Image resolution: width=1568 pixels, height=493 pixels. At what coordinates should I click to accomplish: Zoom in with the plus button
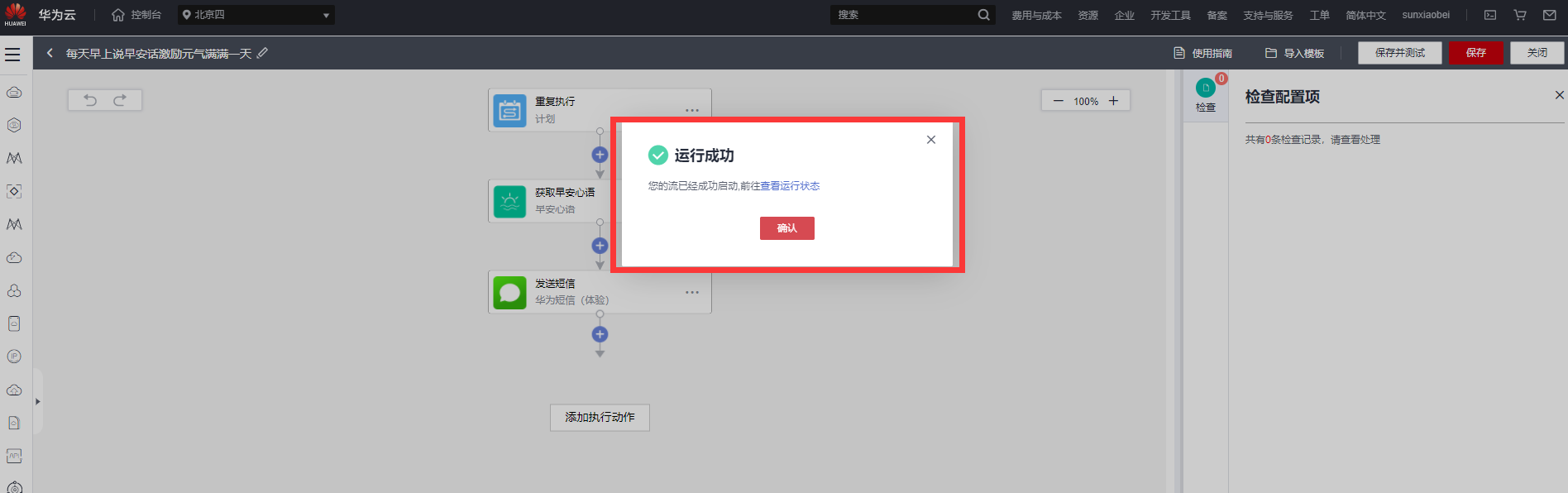(1113, 101)
